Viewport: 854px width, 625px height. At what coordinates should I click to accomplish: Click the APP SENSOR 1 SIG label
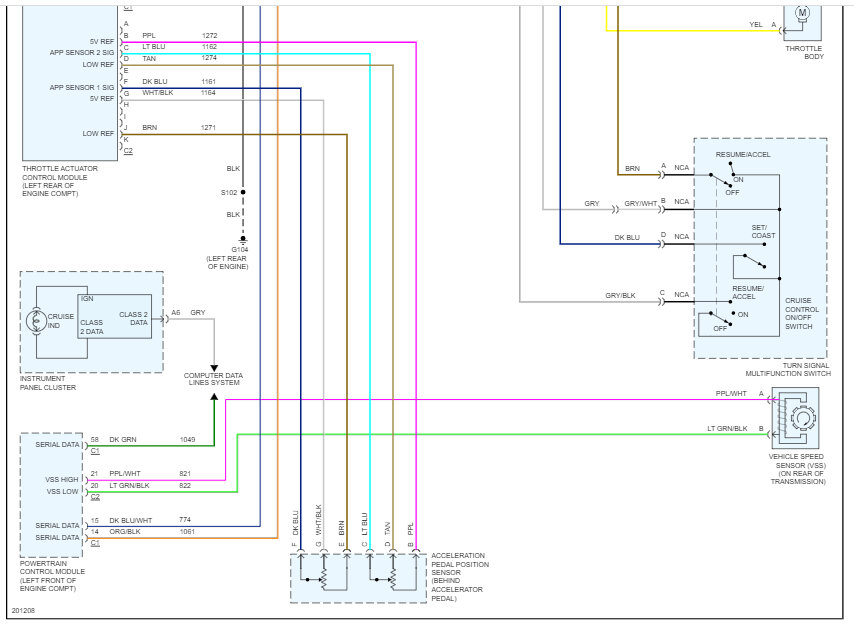(82, 87)
